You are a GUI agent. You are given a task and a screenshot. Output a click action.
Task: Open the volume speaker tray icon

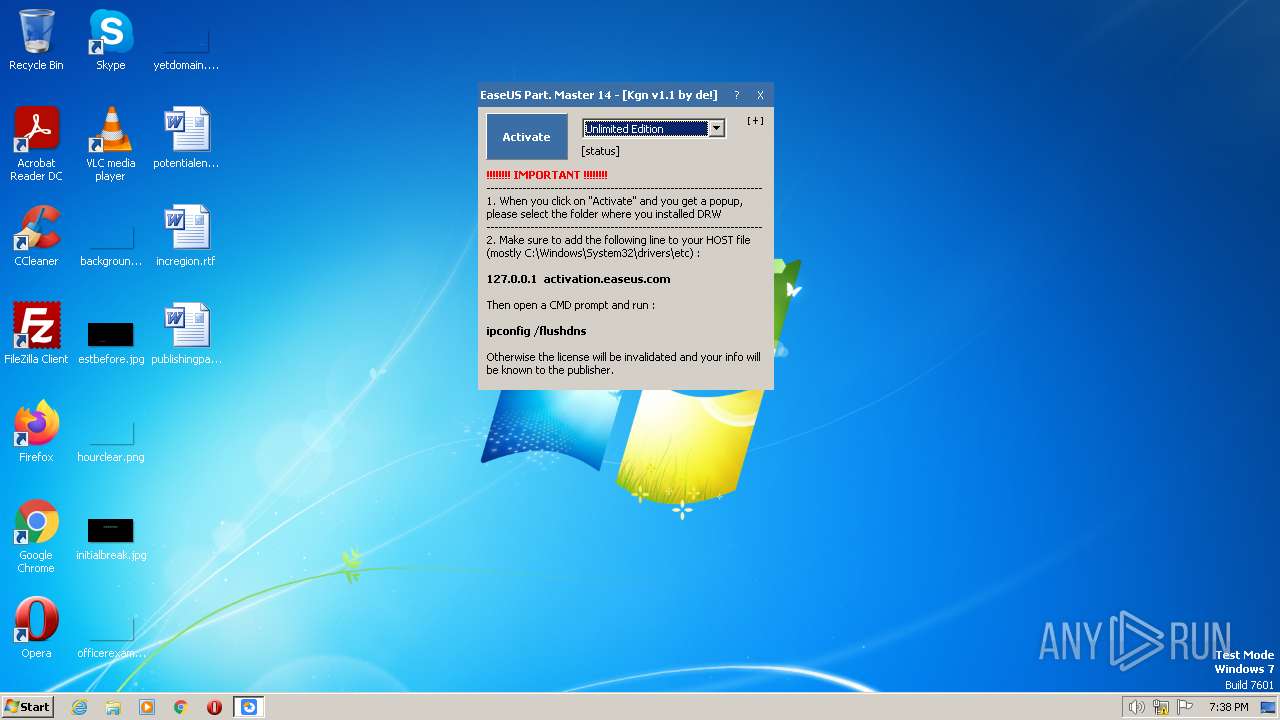(x=1136, y=707)
